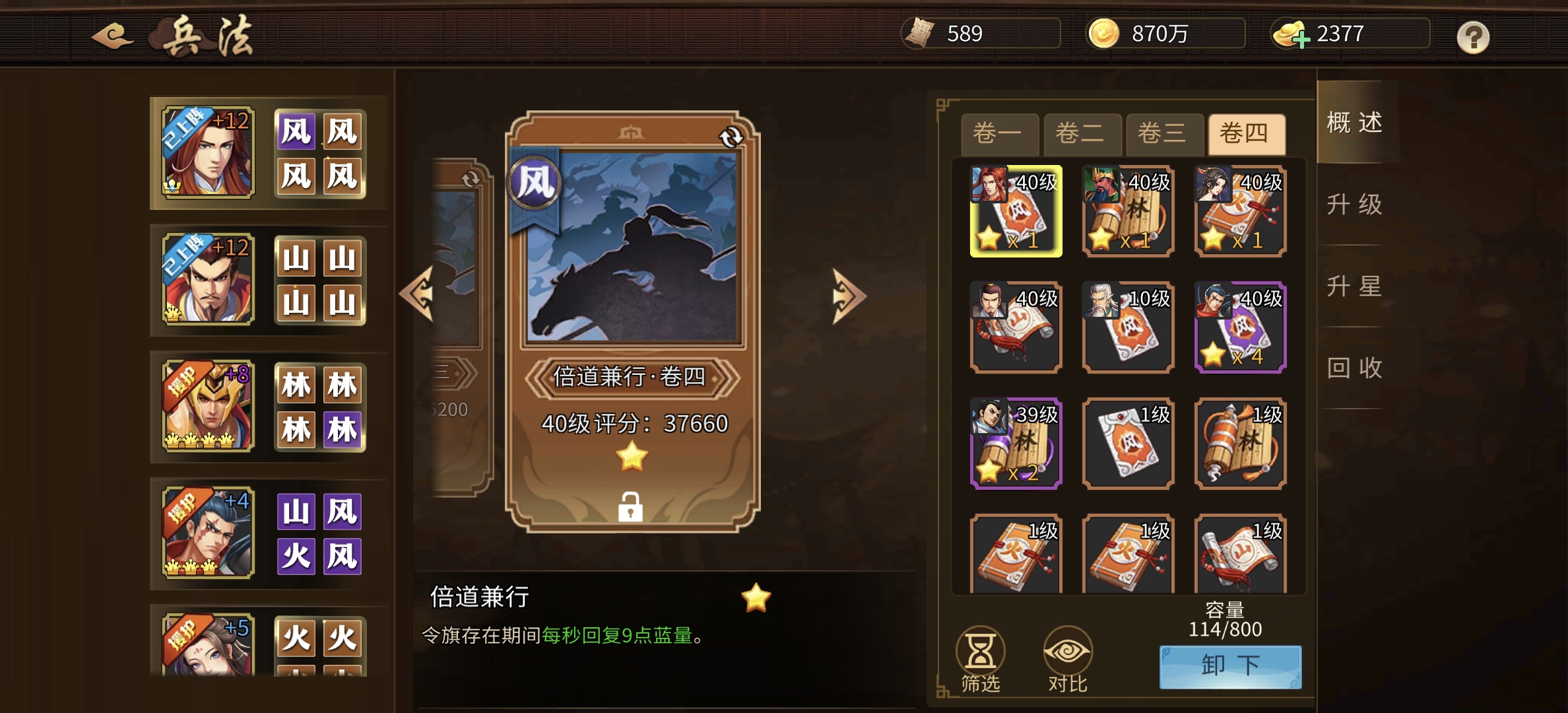This screenshot has height=713, width=1568.
Task: Select the 1级 山 scroll item
Action: (x=1240, y=555)
